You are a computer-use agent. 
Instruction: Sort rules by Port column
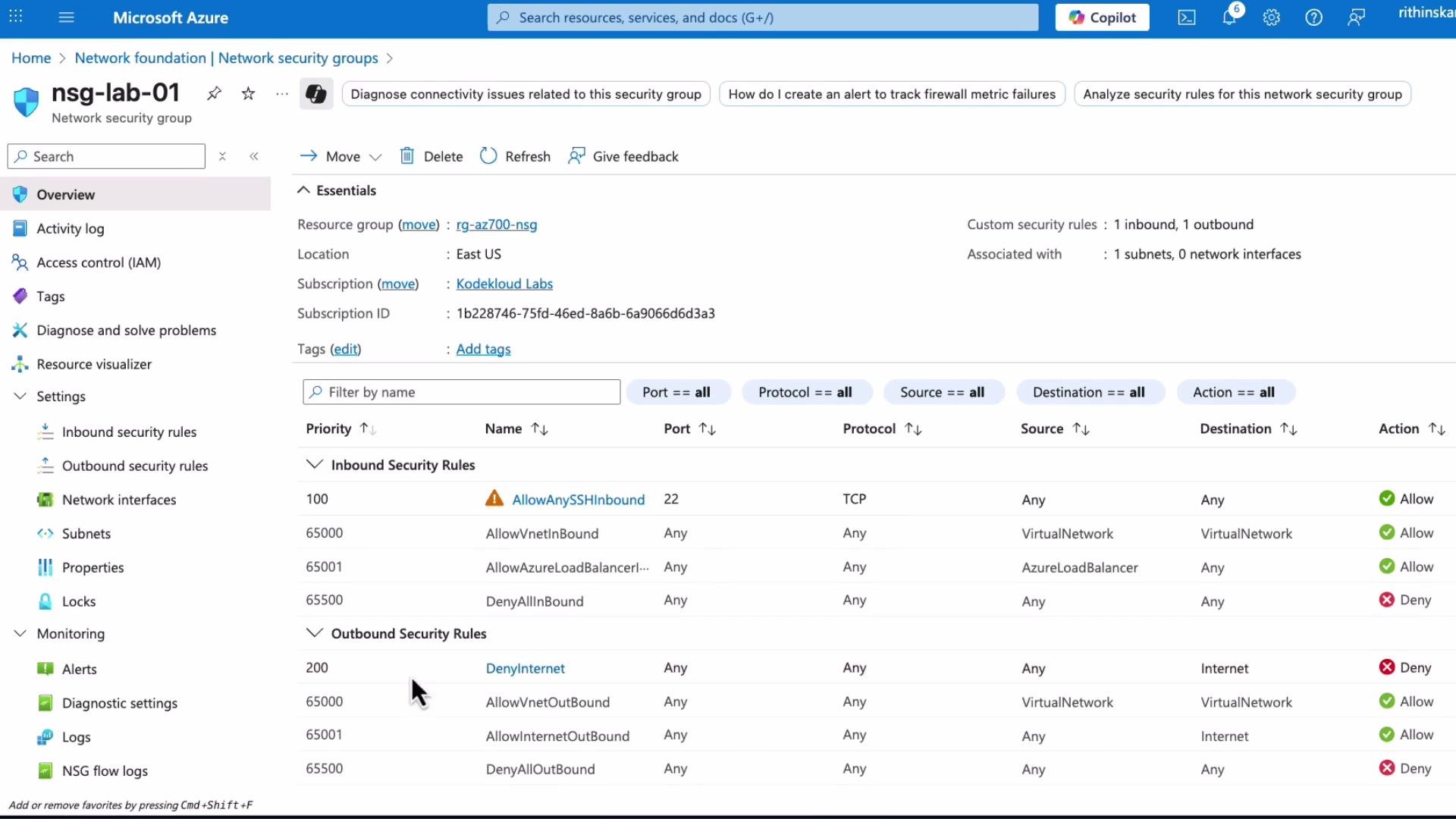pyautogui.click(x=690, y=428)
